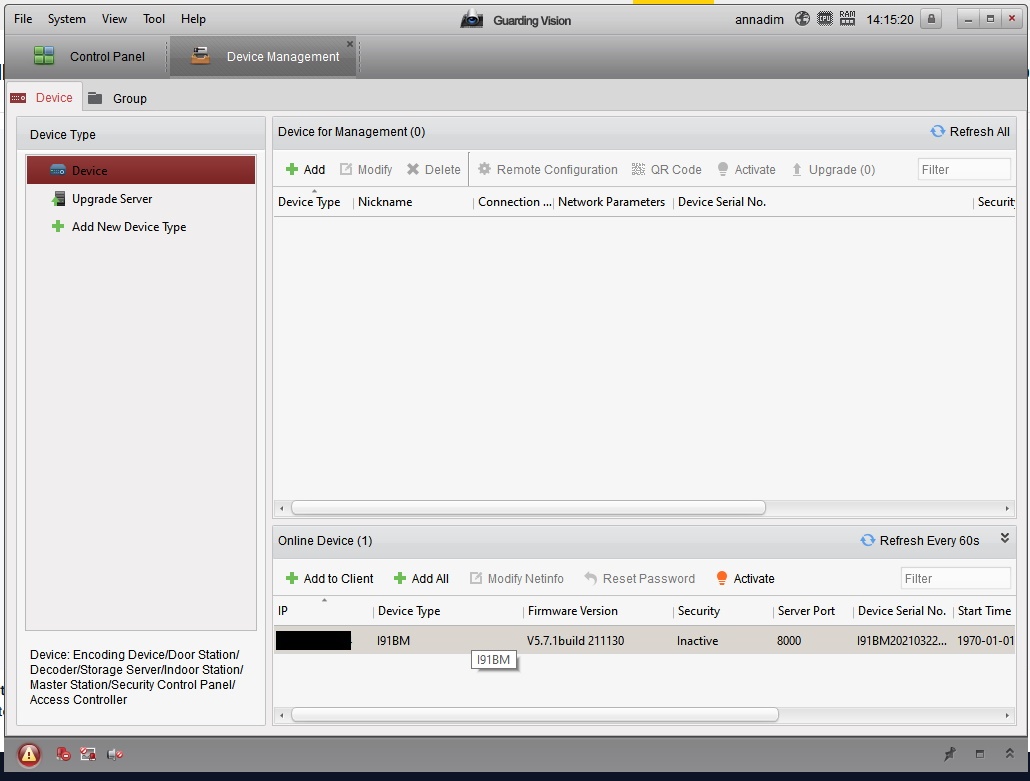Click managed devices horizontal scrollbar
The width and height of the screenshot is (1030, 781).
tap(528, 508)
